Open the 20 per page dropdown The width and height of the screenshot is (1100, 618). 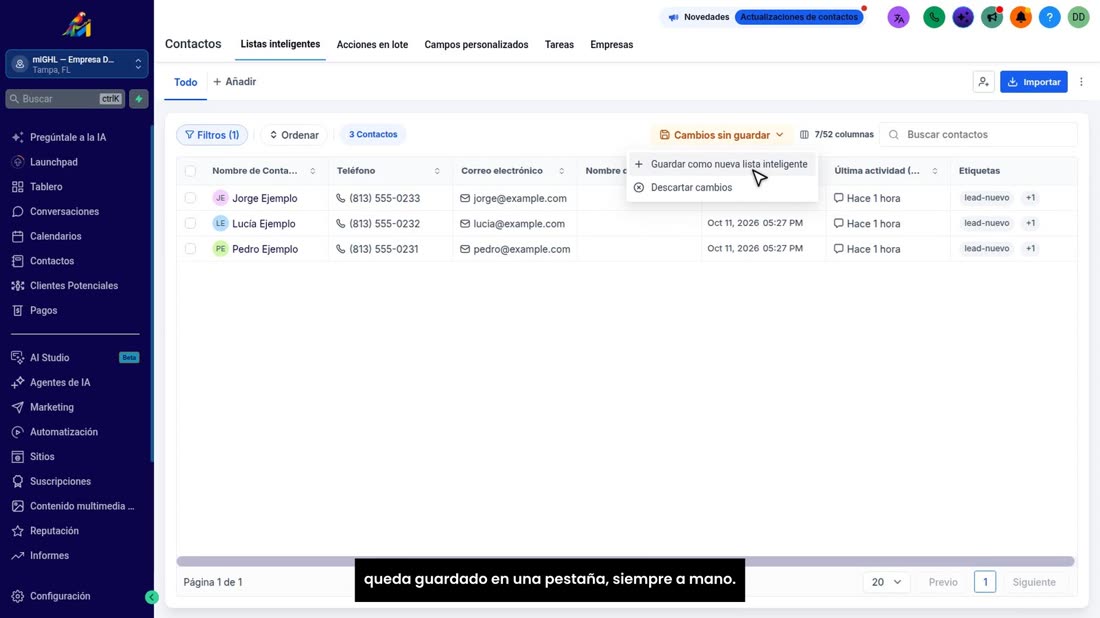pos(885,582)
